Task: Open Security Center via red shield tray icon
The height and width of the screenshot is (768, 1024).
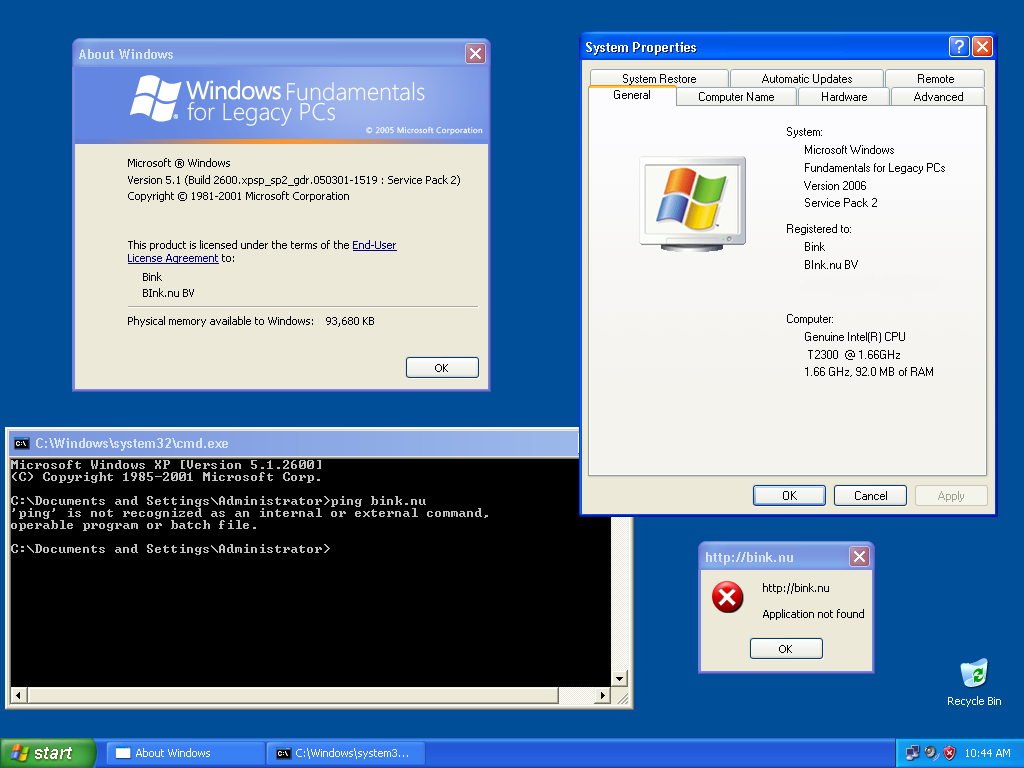Action: point(947,752)
